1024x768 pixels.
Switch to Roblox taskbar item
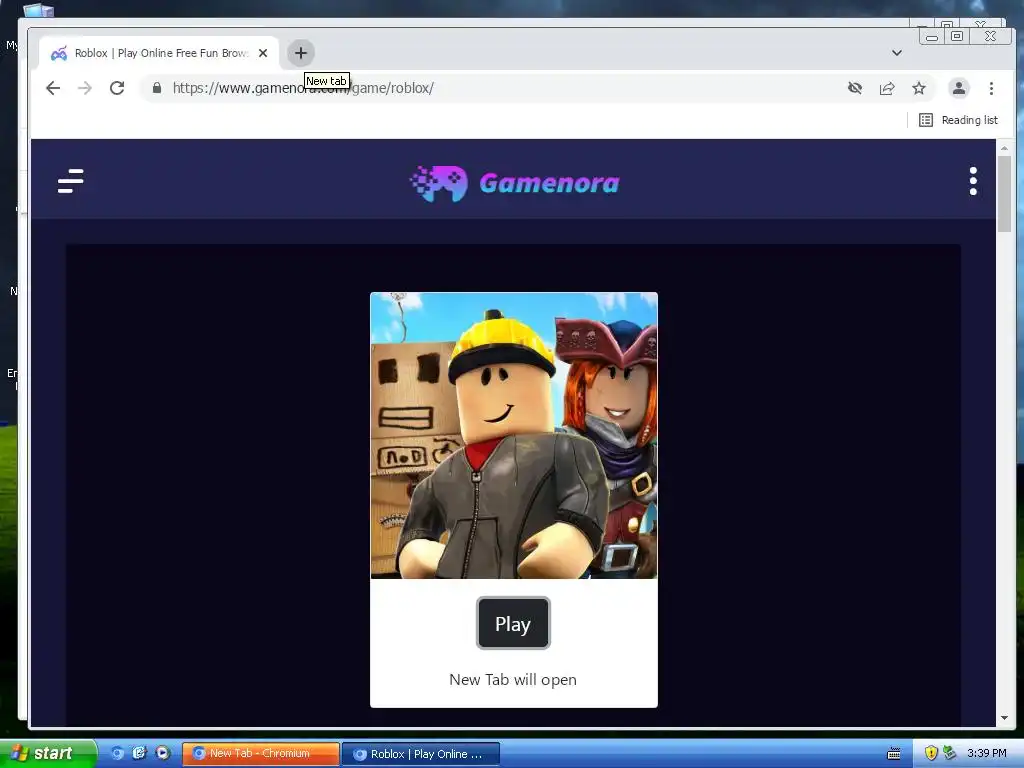point(421,754)
